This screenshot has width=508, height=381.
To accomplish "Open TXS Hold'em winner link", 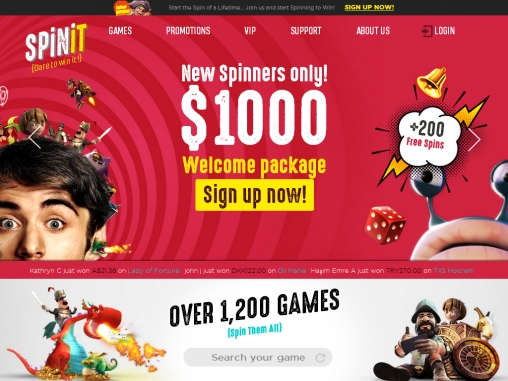I will 454,271.
